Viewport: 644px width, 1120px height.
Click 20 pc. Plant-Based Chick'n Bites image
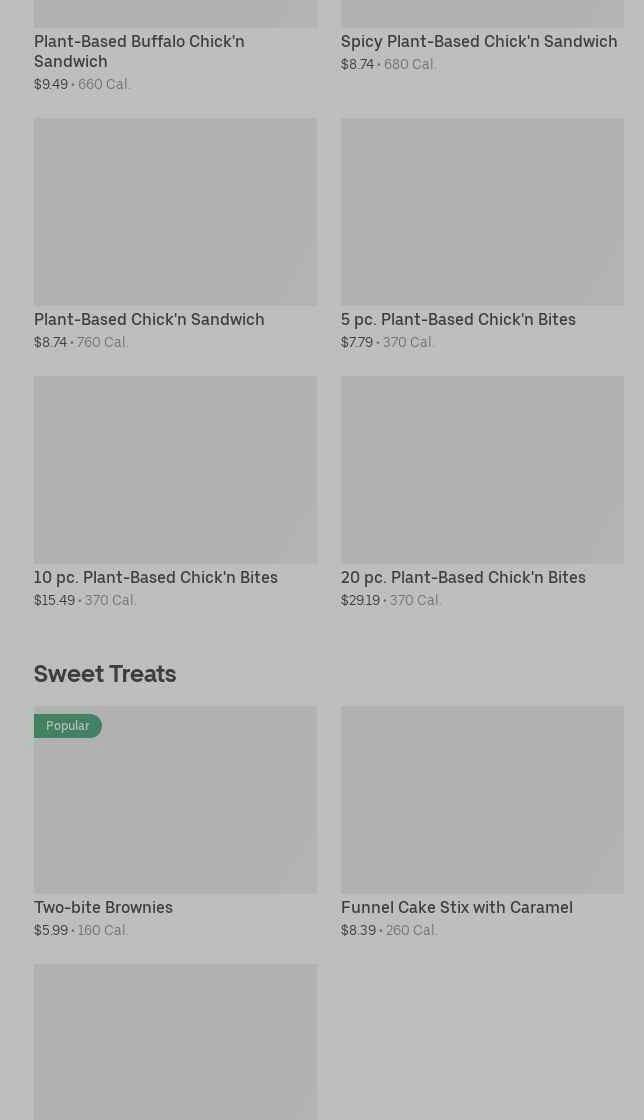pos(482,469)
